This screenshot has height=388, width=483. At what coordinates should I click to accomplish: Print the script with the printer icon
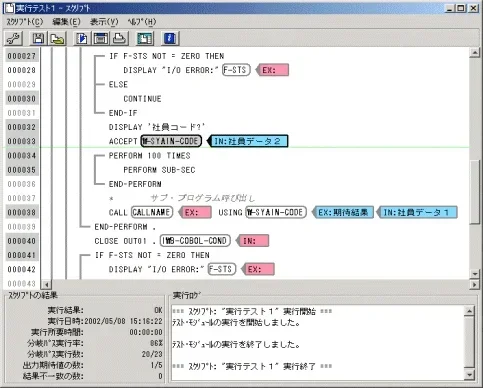[119, 38]
